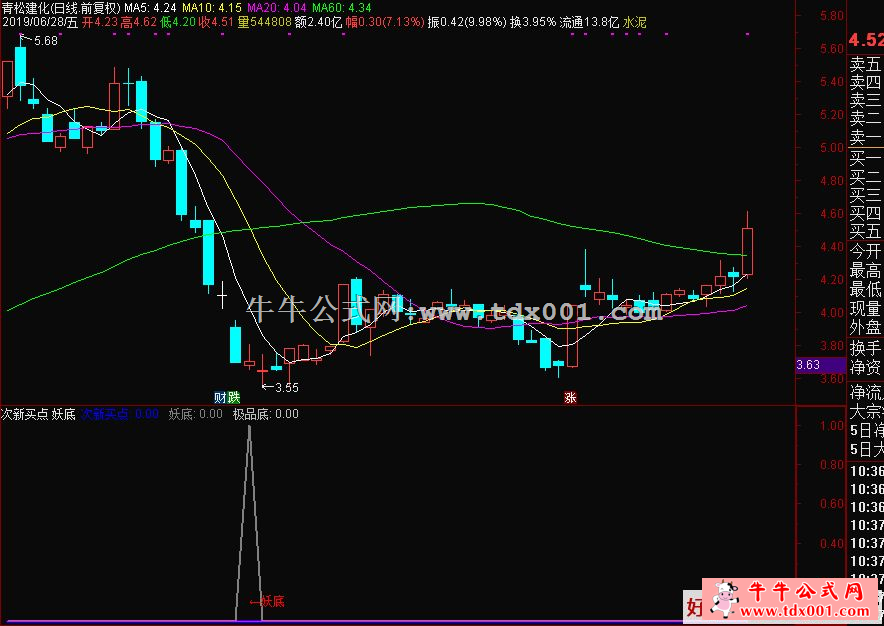Click the 卖五 order row
This screenshot has height=626, width=884.
(866, 64)
